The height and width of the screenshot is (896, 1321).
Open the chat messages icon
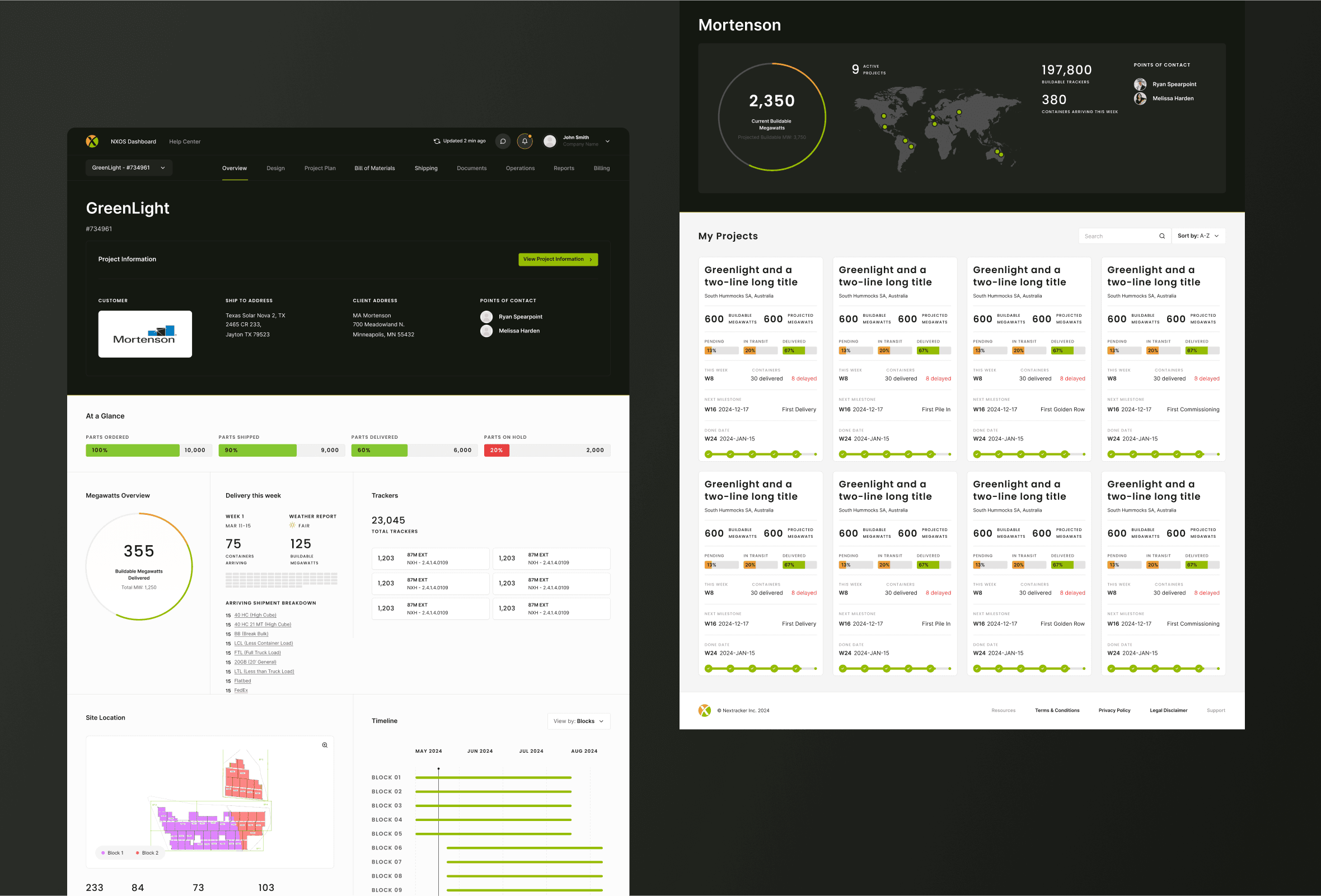tap(503, 142)
